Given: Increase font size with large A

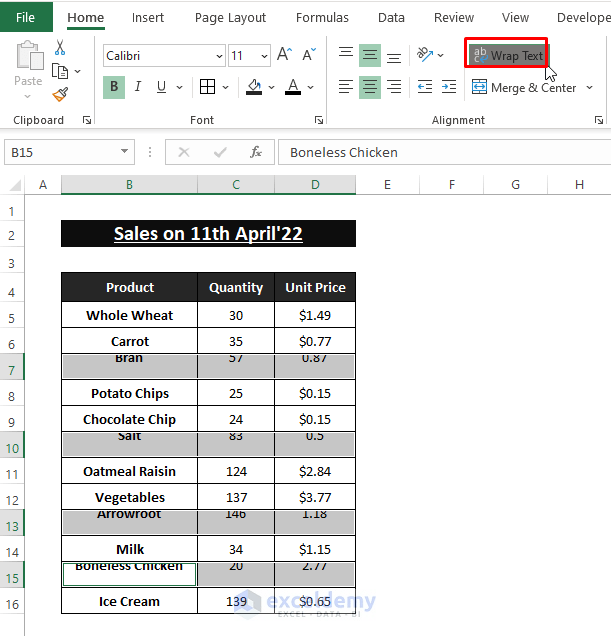Looking at the screenshot, I should pyautogui.click(x=284, y=54).
